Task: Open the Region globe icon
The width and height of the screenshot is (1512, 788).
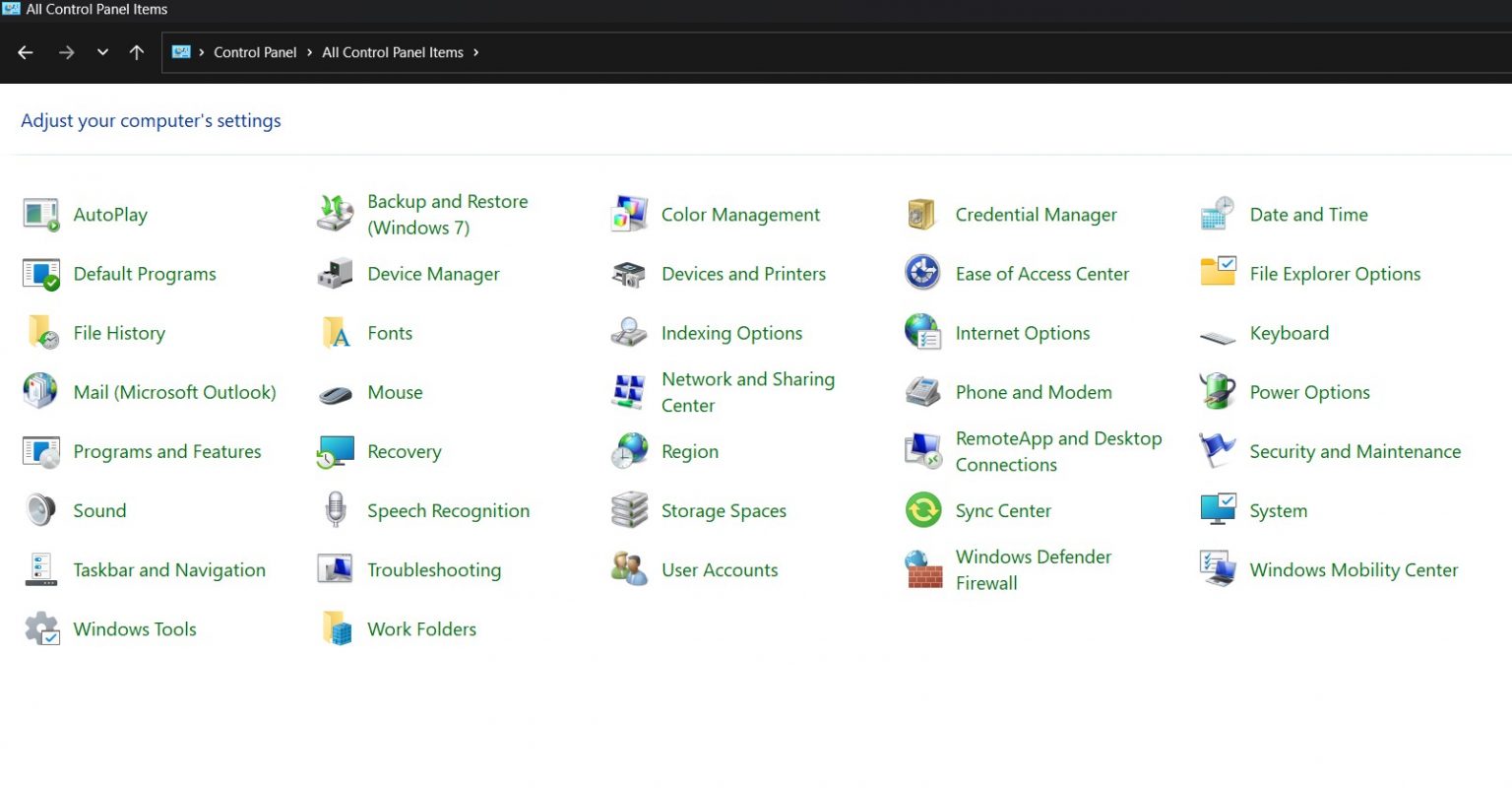Action: [629, 451]
